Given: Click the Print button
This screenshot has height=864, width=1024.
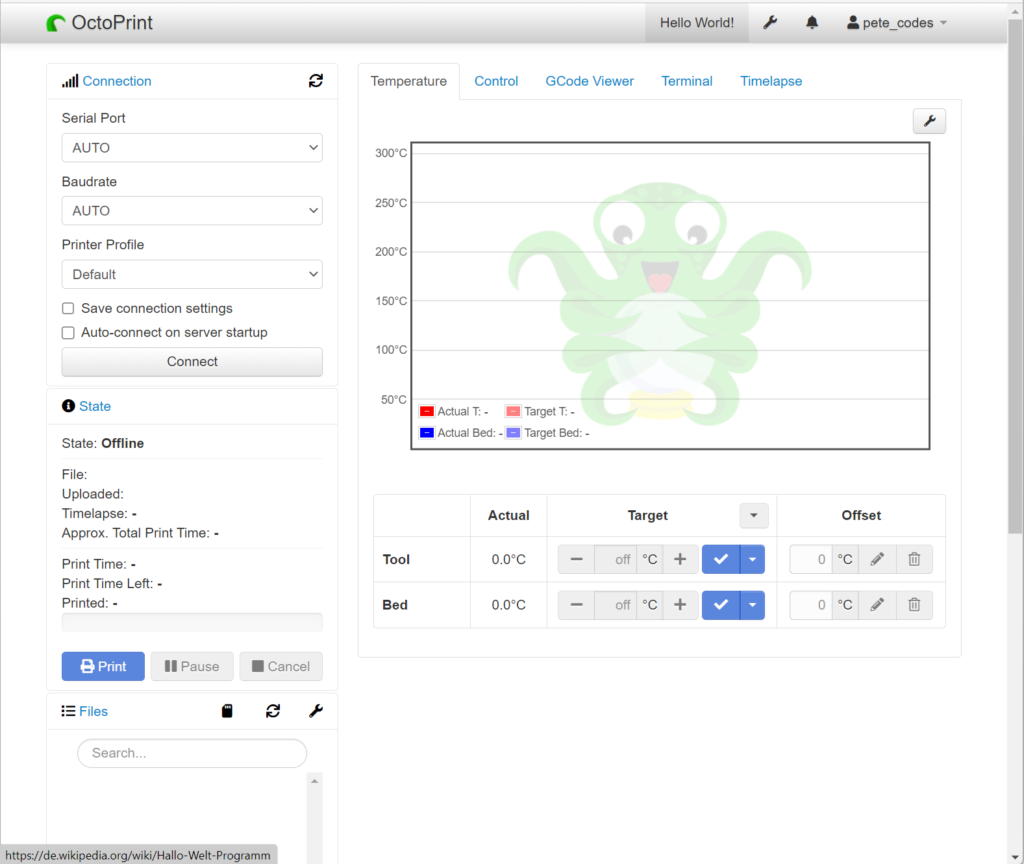Looking at the screenshot, I should point(103,666).
